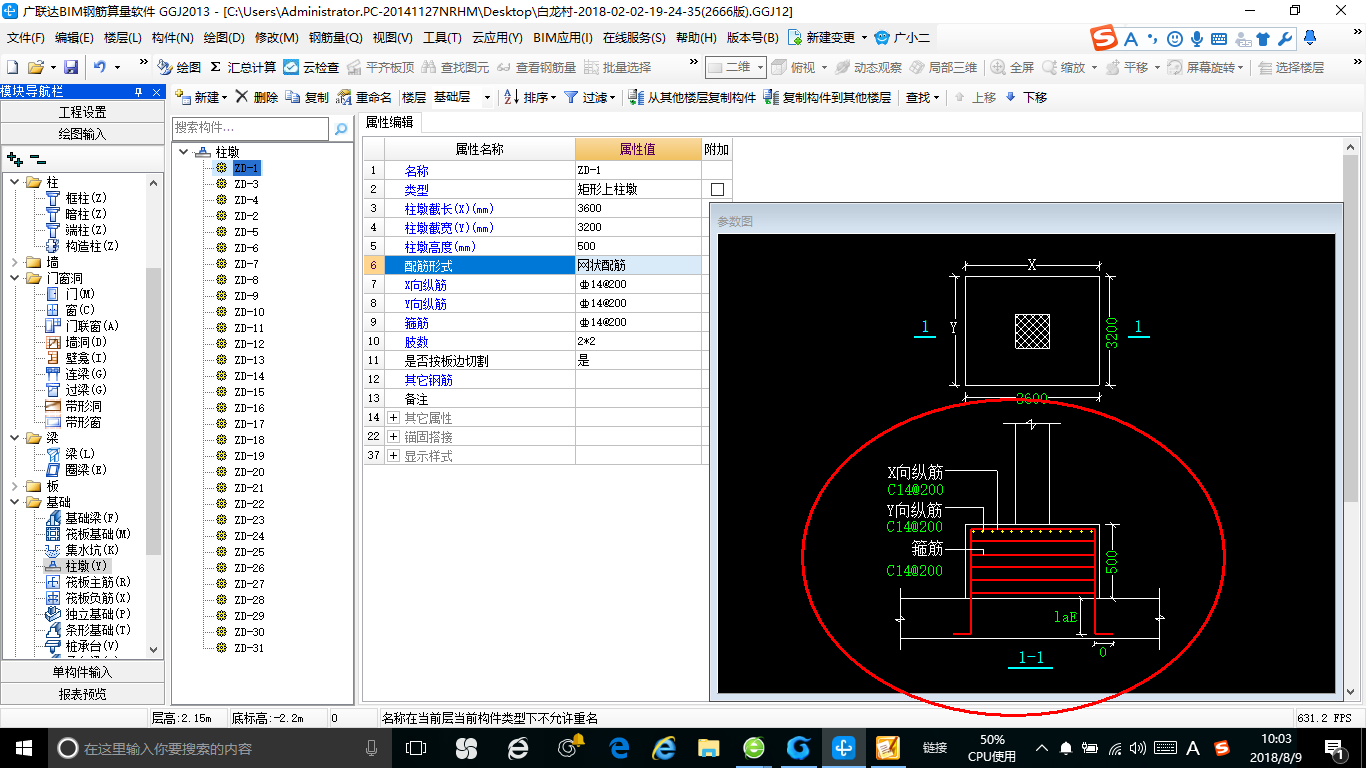Image resolution: width=1366 pixels, height=768 pixels.
Task: Open File Explorer from the taskbar
Action: point(708,747)
